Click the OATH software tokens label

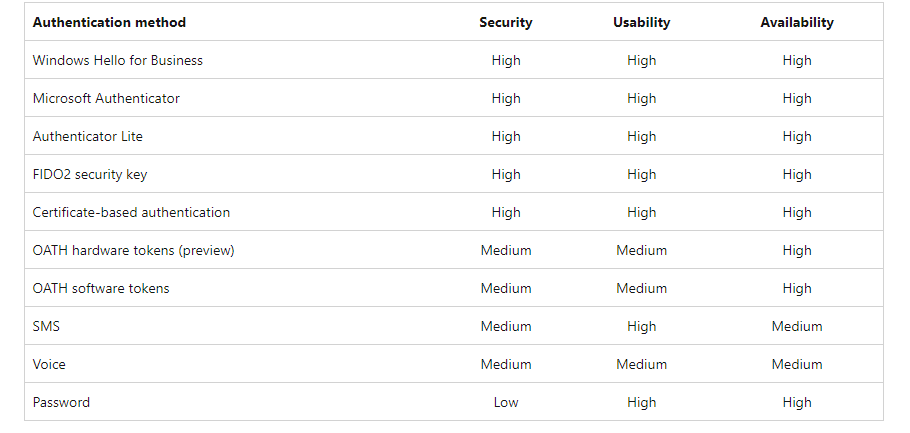pos(101,288)
